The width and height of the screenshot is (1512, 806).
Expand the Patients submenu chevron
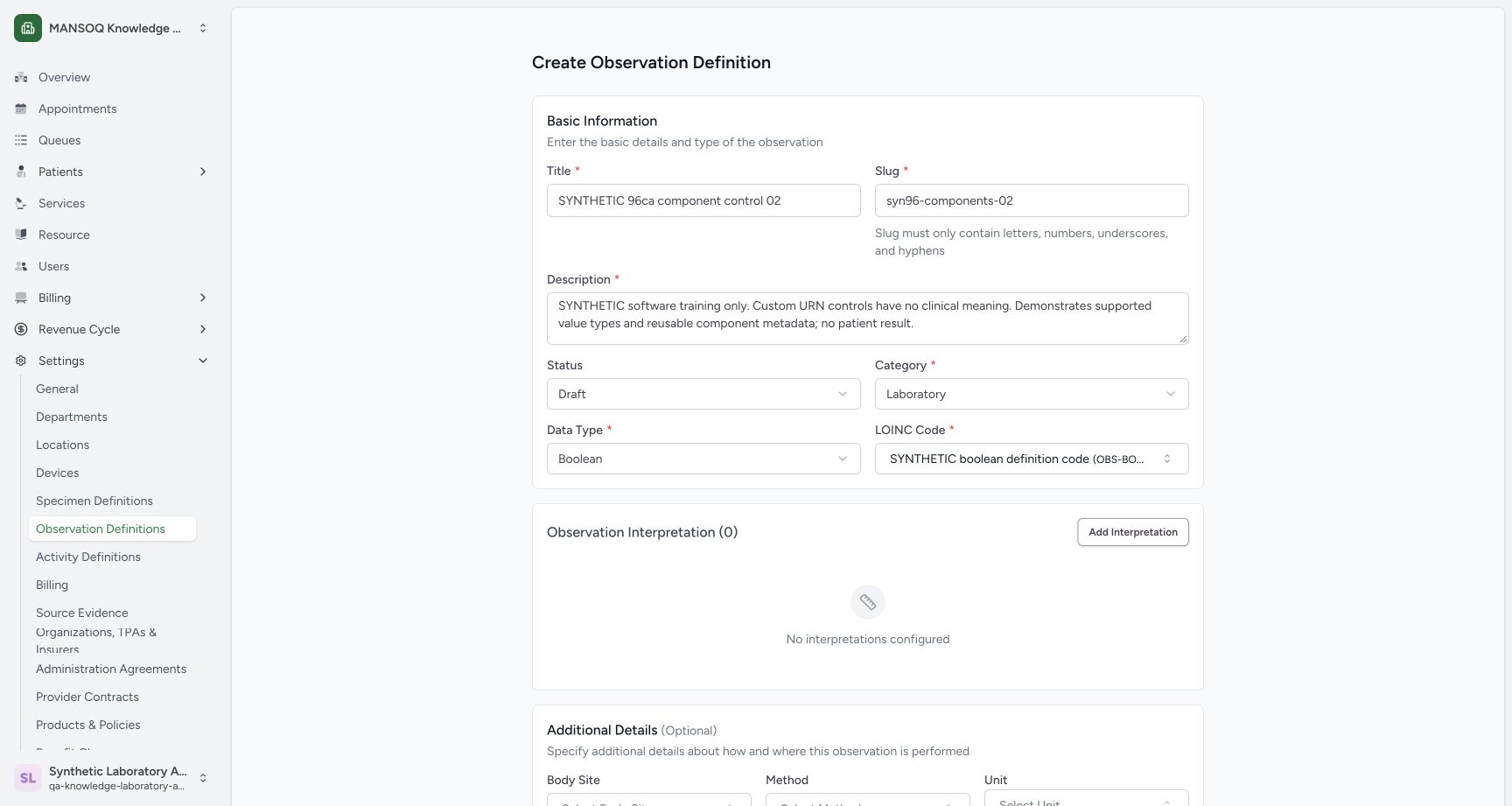pyautogui.click(x=203, y=172)
